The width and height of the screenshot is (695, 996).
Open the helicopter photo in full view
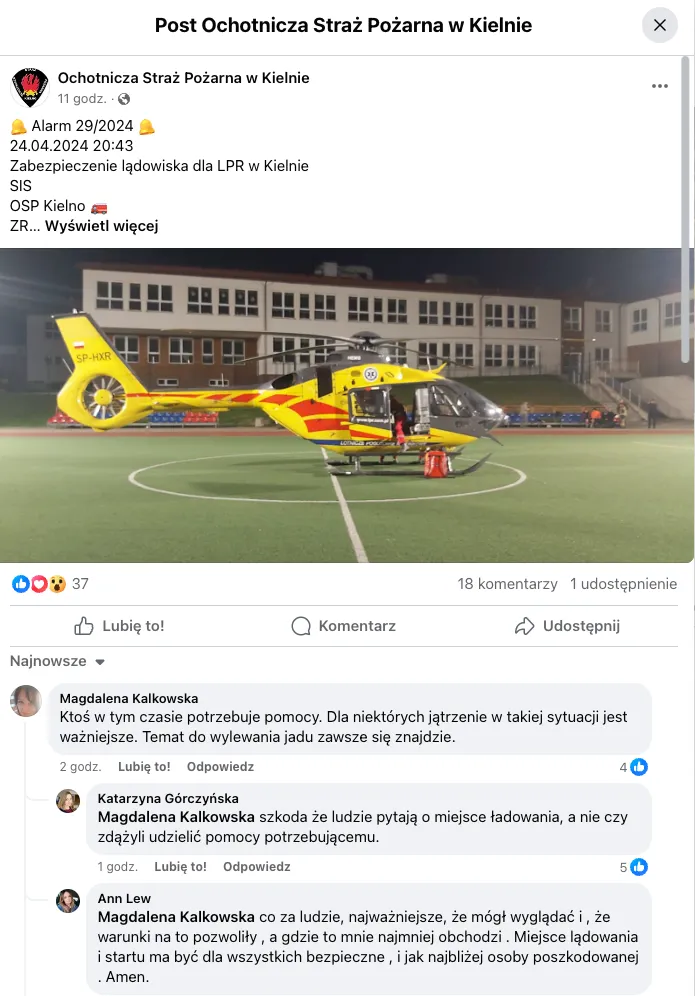tap(347, 405)
